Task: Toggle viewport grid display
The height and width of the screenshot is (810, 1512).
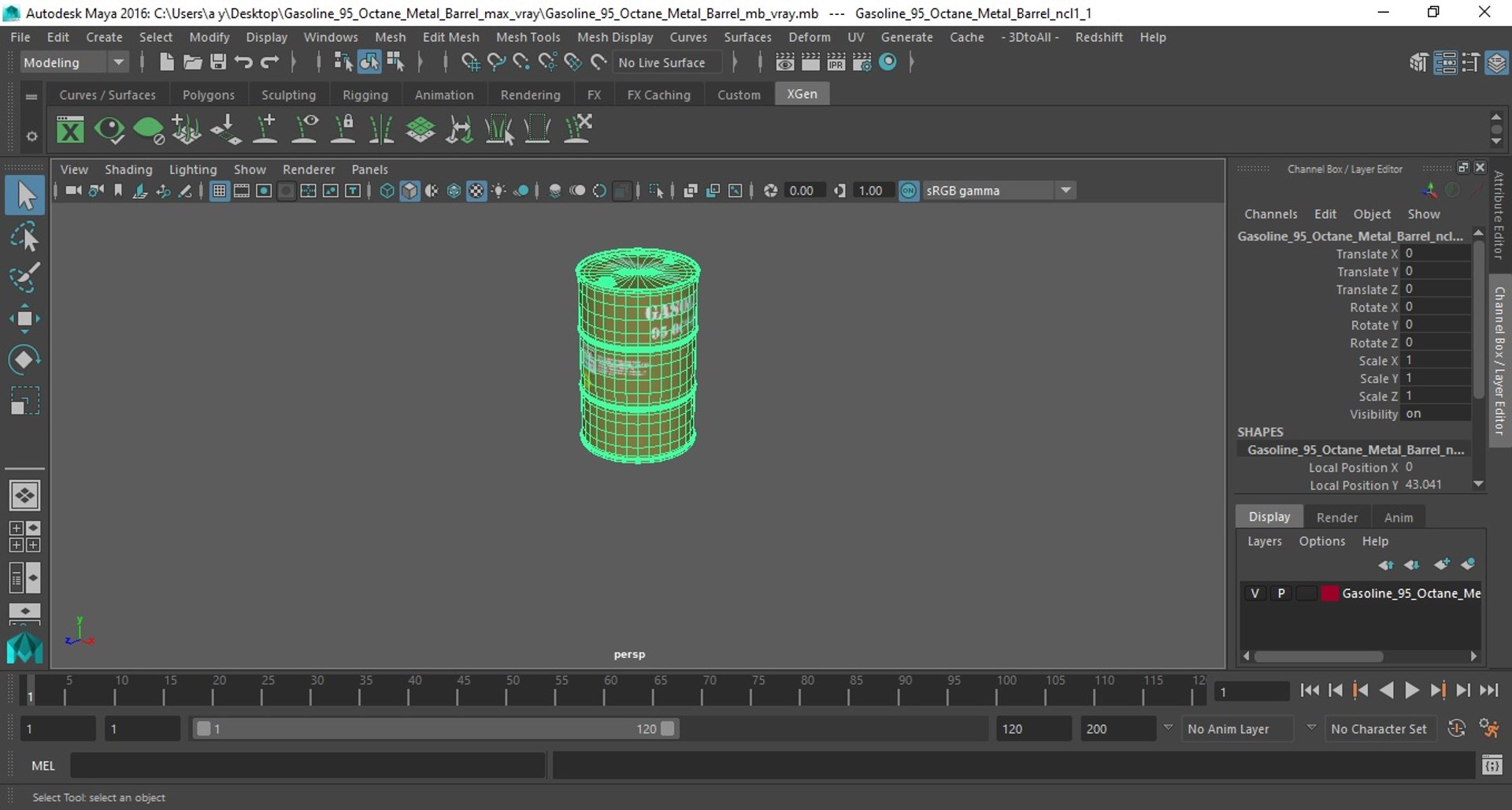Action: click(219, 191)
